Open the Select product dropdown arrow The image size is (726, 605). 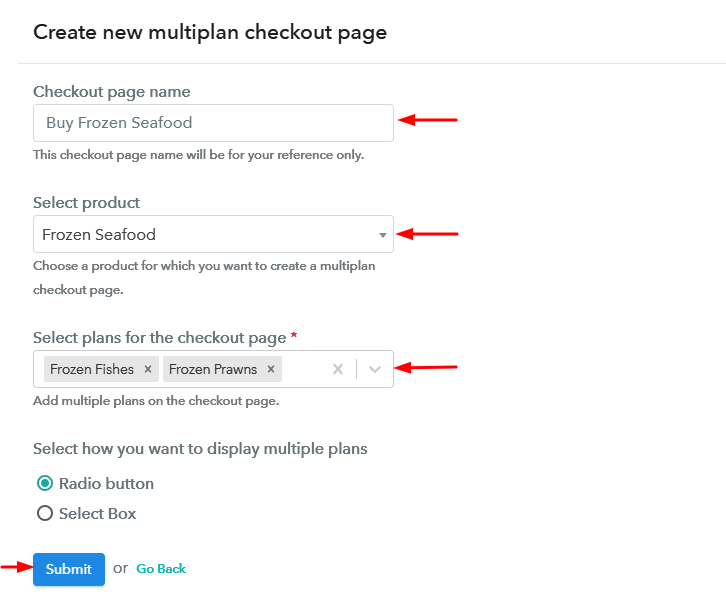pos(382,235)
